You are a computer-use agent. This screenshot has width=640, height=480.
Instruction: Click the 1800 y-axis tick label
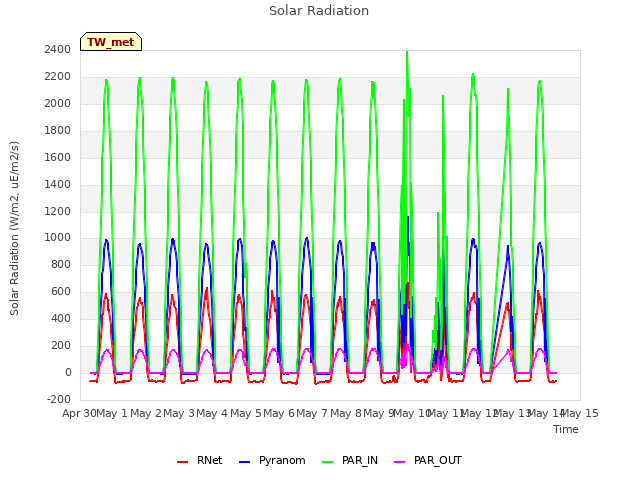58,130
